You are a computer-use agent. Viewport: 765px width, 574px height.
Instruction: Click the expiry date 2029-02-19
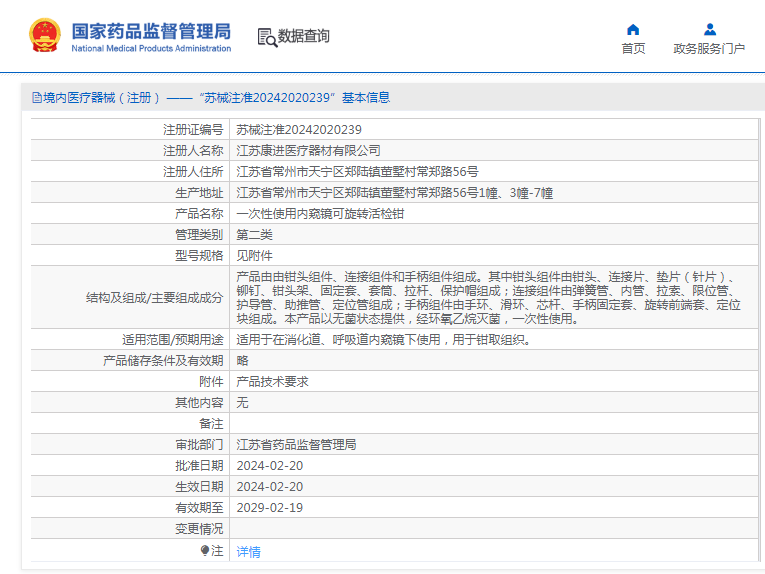click(269, 508)
